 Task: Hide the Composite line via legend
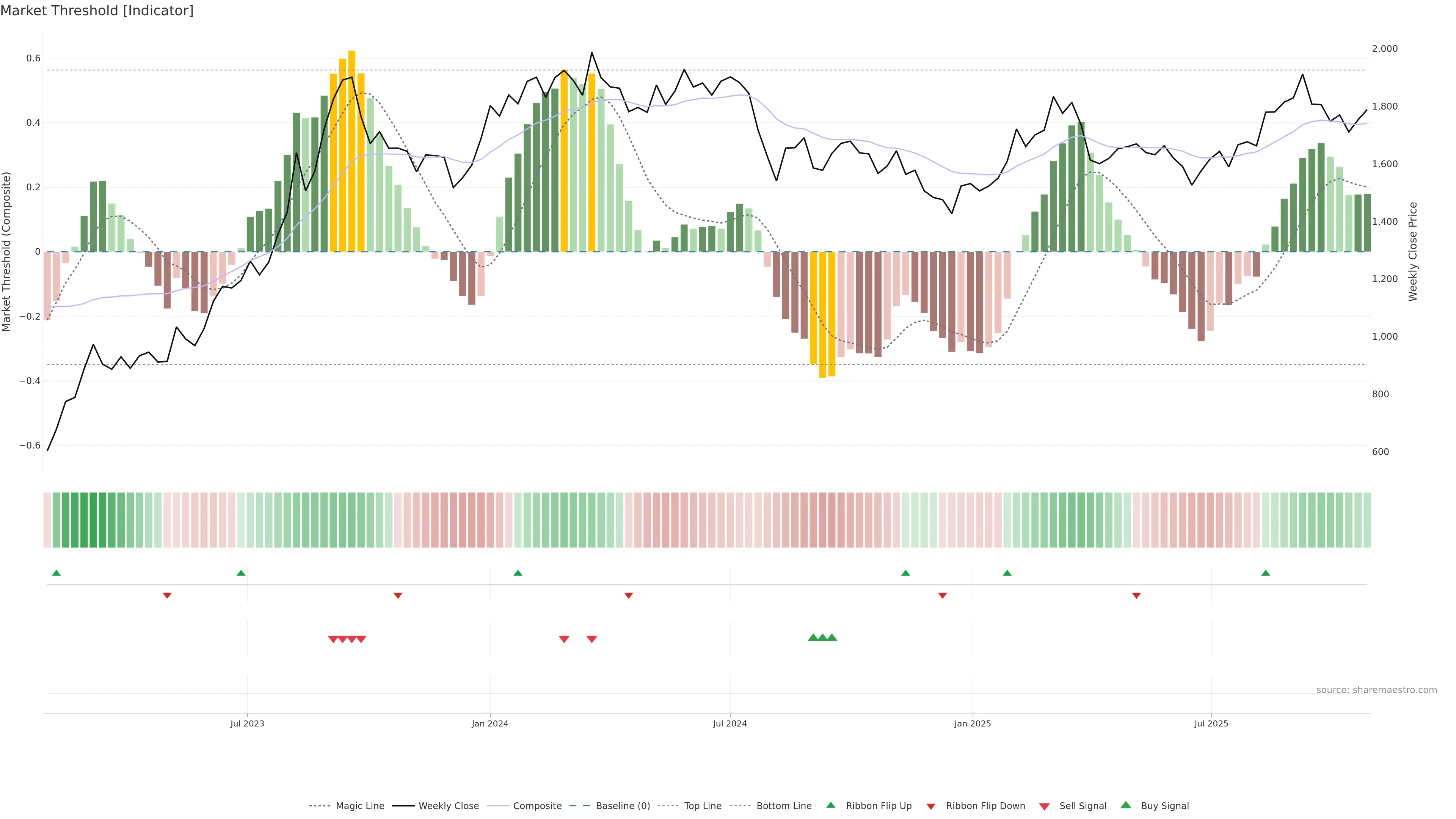click(537, 806)
